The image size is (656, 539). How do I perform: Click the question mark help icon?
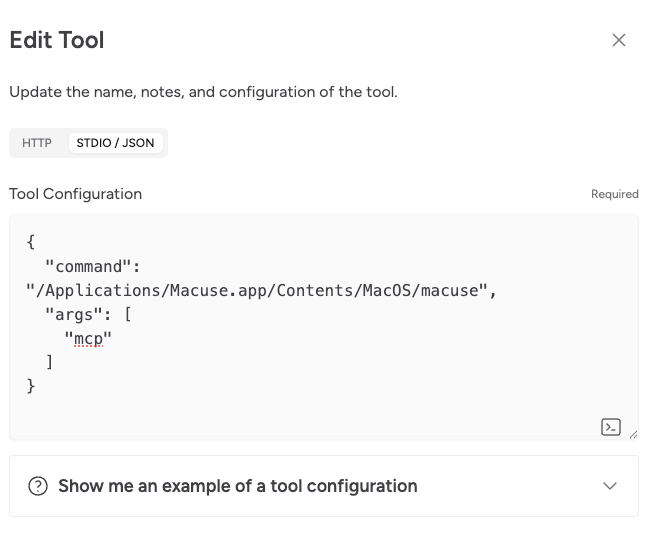pos(38,487)
